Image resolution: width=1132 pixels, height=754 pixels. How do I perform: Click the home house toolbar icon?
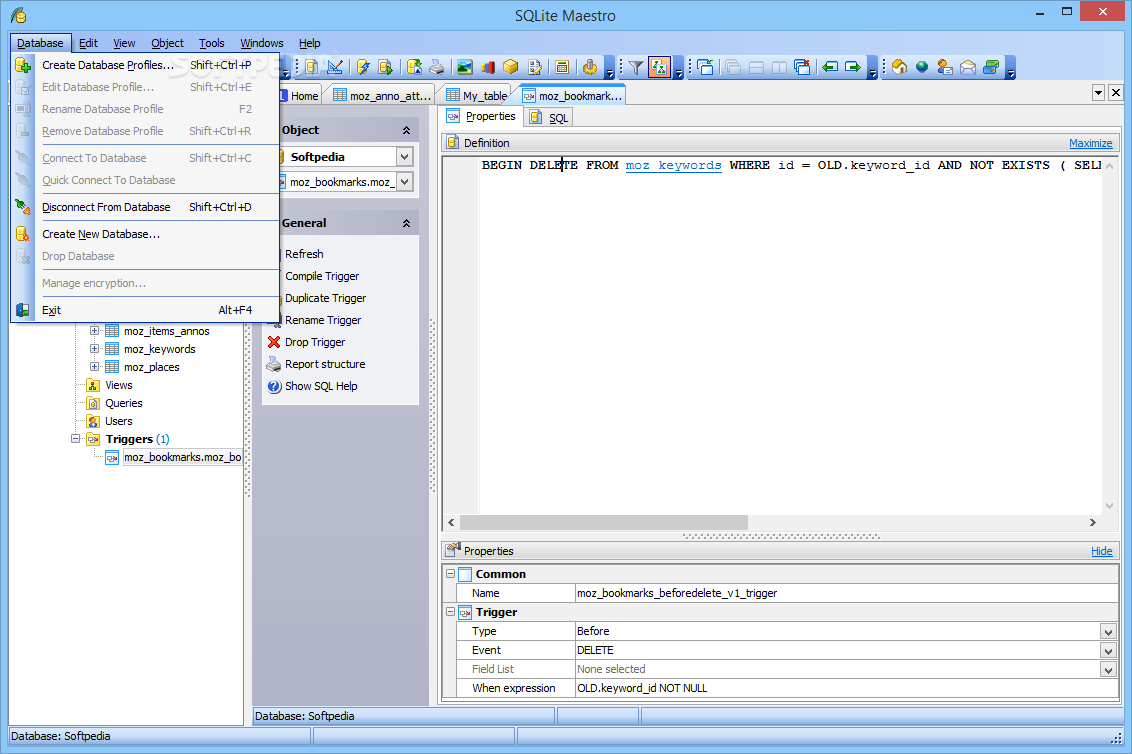(x=900, y=67)
